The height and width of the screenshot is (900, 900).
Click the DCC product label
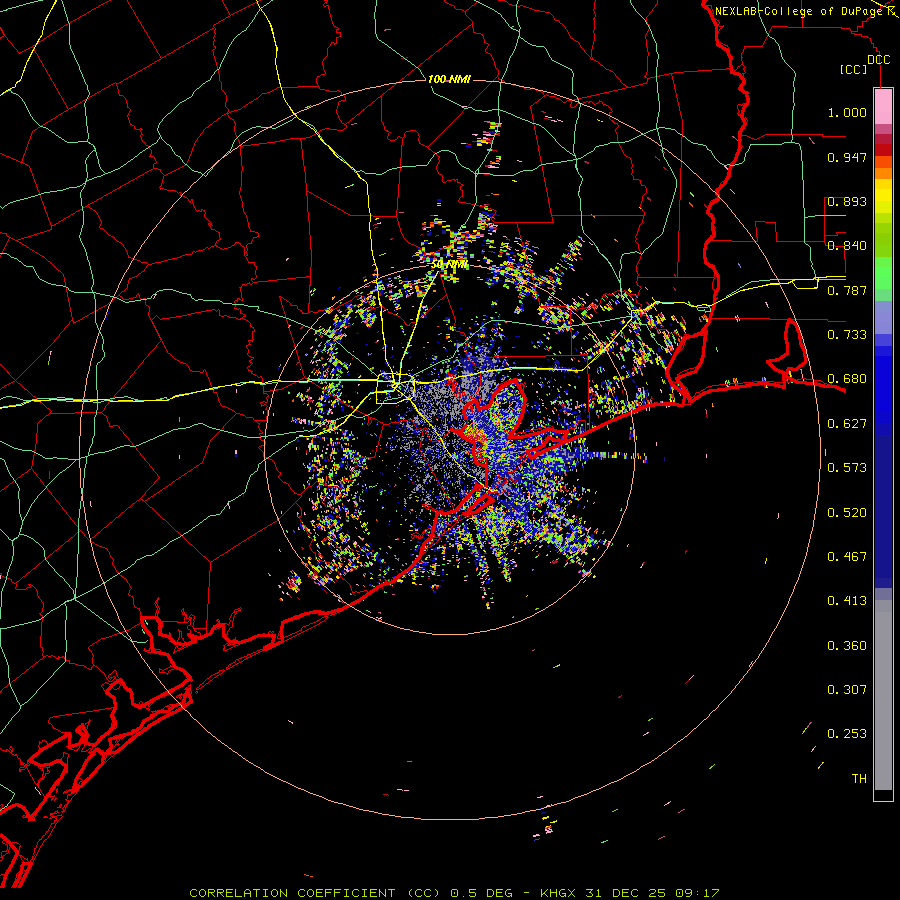[878, 60]
